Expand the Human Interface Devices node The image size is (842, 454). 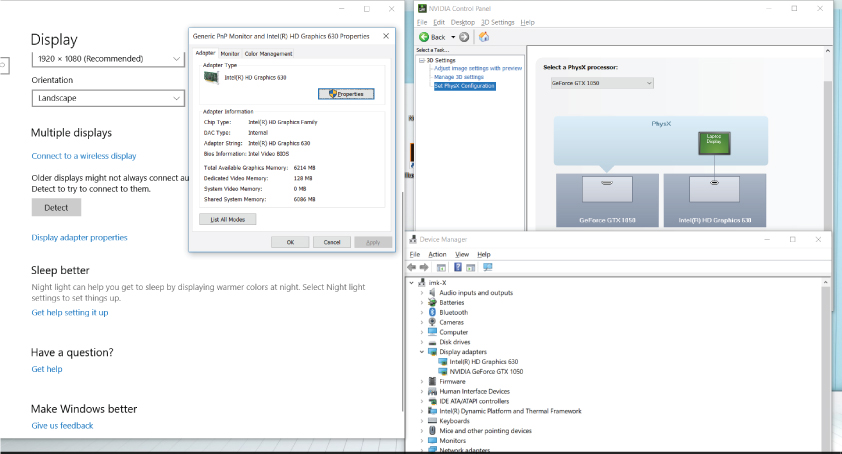point(422,391)
